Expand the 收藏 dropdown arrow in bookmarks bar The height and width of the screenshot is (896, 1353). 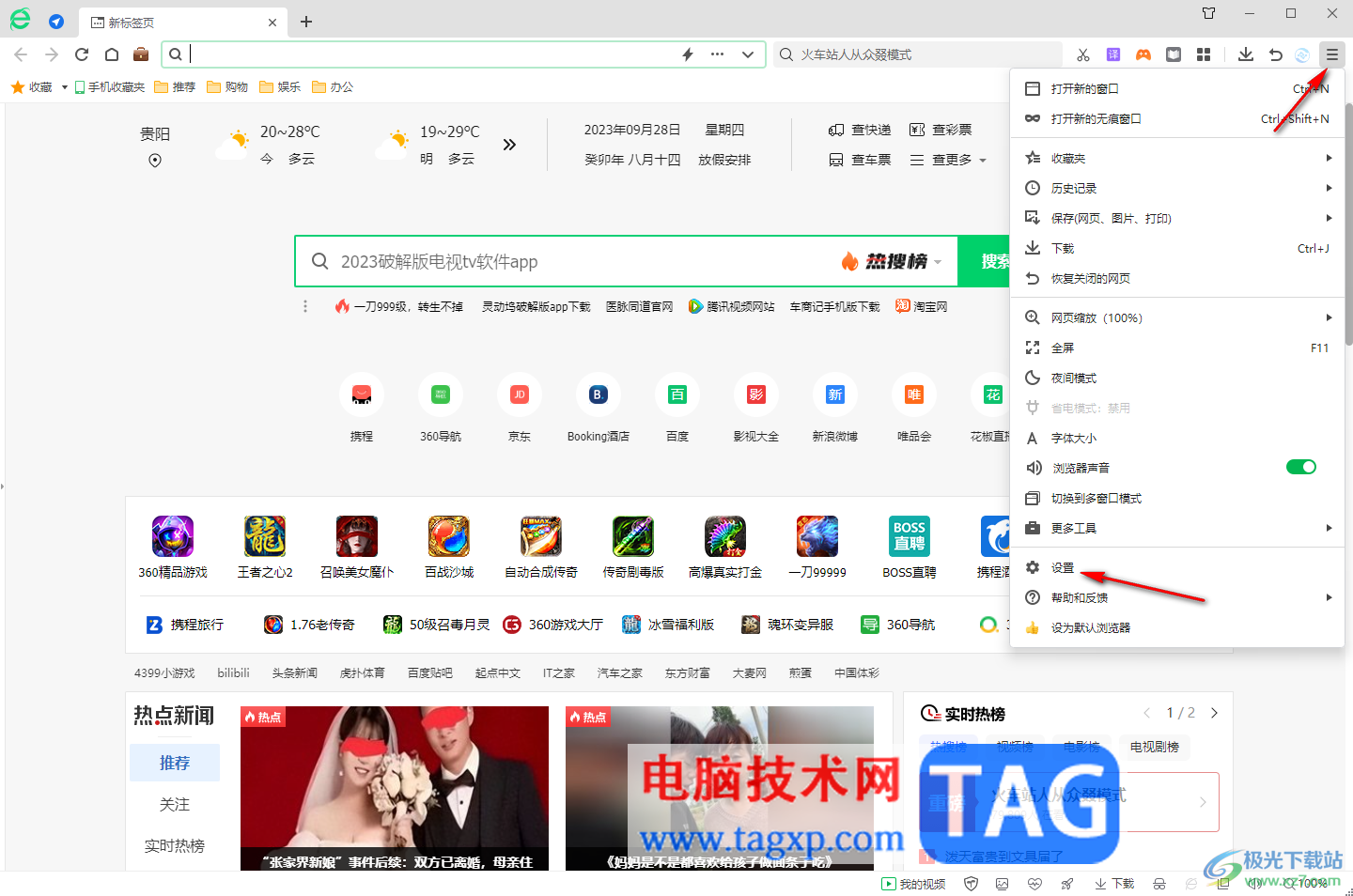tap(65, 87)
